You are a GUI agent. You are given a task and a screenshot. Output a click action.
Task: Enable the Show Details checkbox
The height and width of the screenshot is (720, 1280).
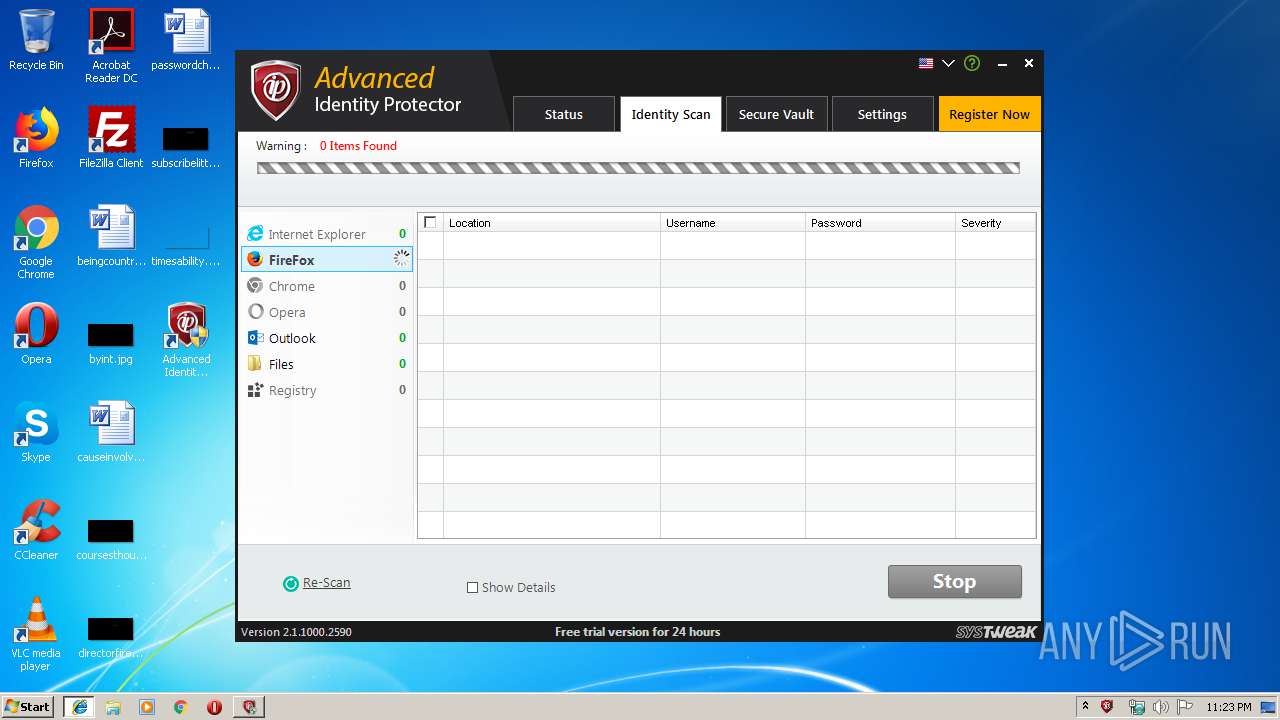point(472,588)
